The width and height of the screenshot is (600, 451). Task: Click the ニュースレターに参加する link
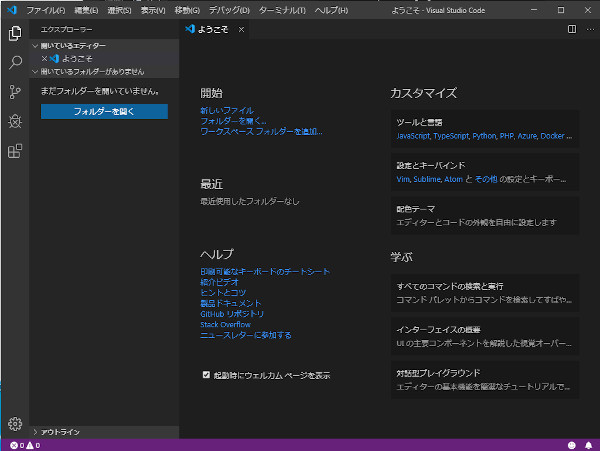tap(246, 335)
